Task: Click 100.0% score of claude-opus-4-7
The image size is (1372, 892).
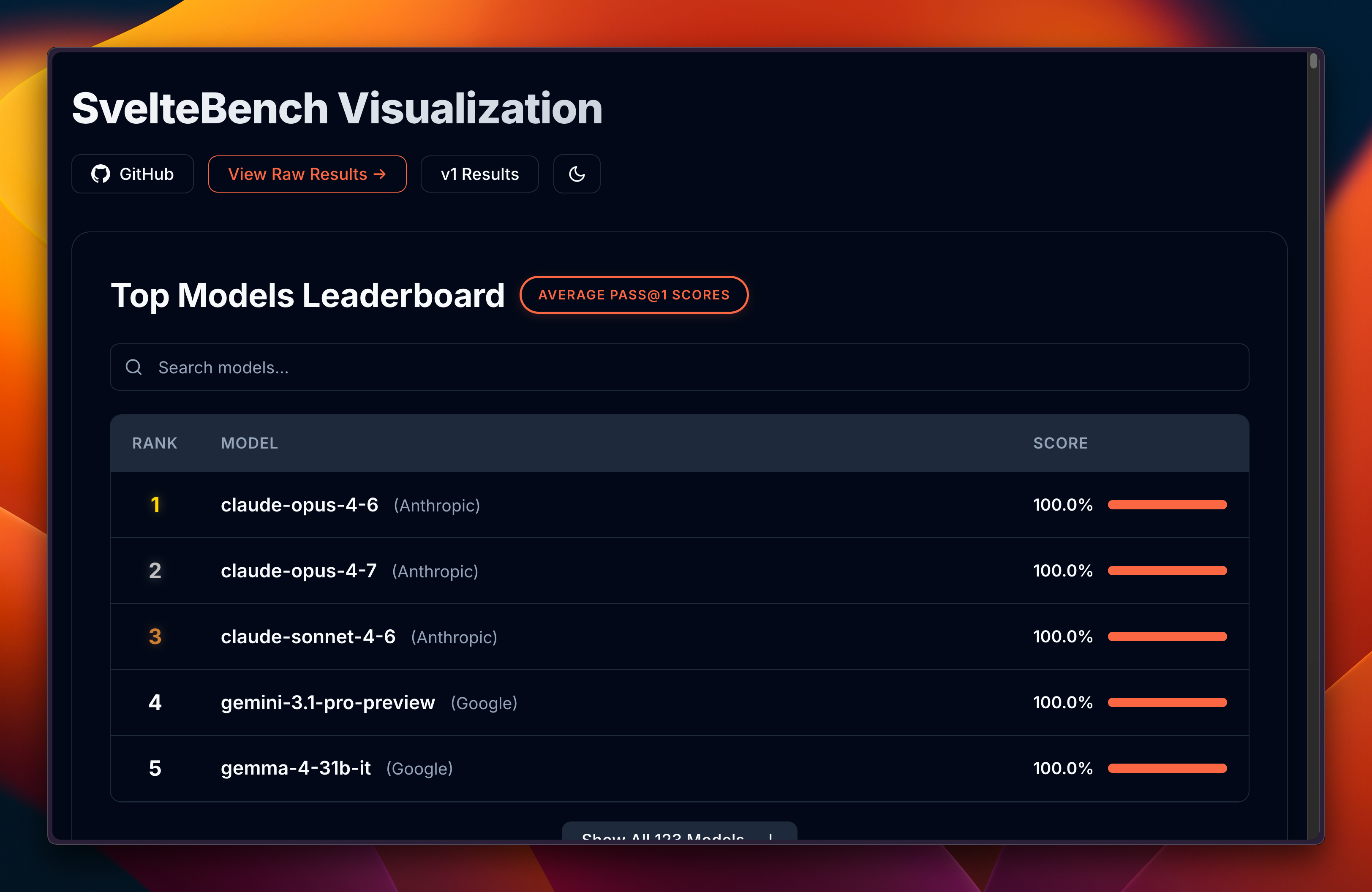Action: (1062, 571)
